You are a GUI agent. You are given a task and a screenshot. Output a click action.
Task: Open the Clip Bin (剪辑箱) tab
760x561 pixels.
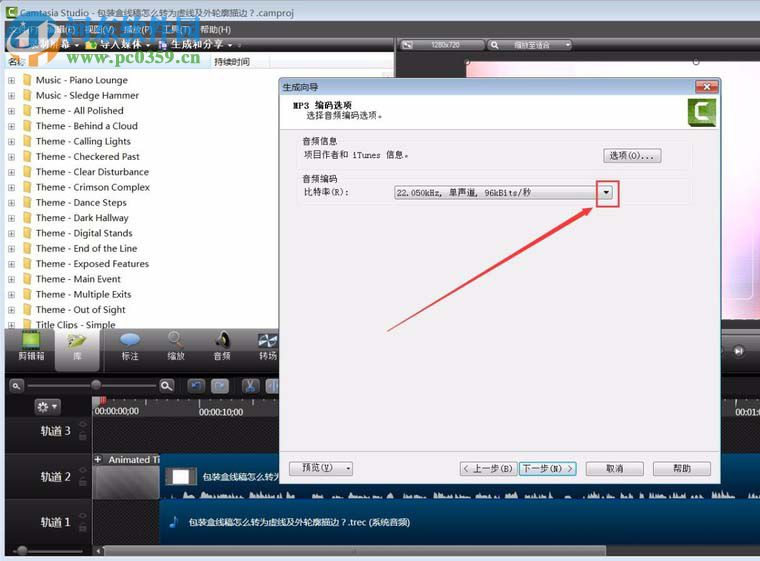pyautogui.click(x=31, y=347)
